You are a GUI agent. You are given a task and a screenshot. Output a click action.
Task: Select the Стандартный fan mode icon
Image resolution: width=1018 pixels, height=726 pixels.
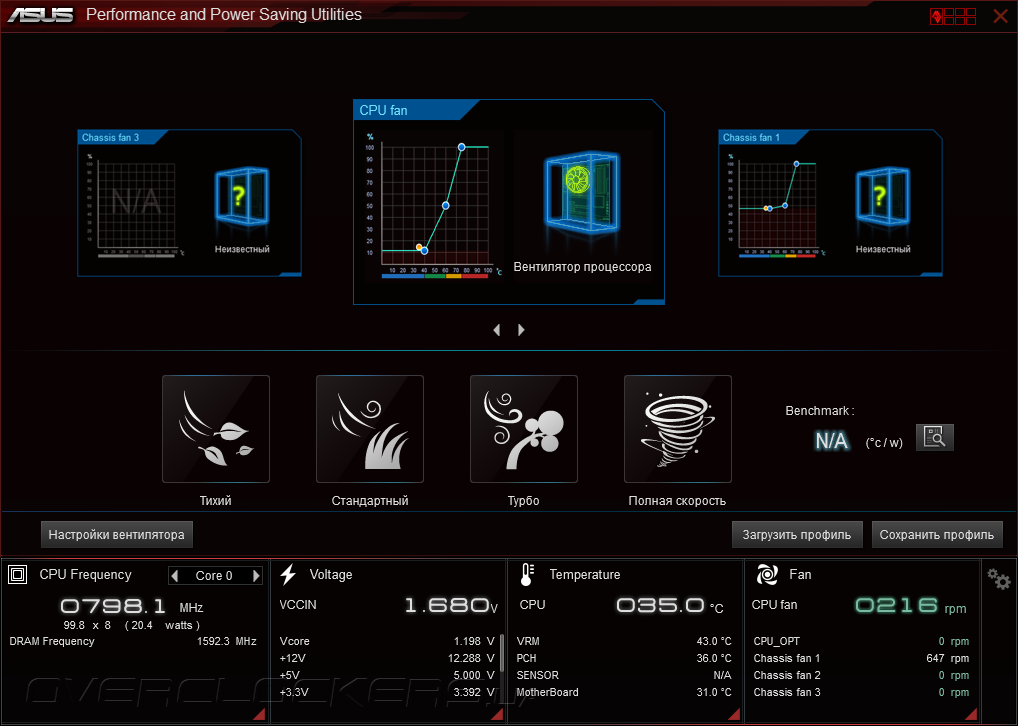coord(369,429)
